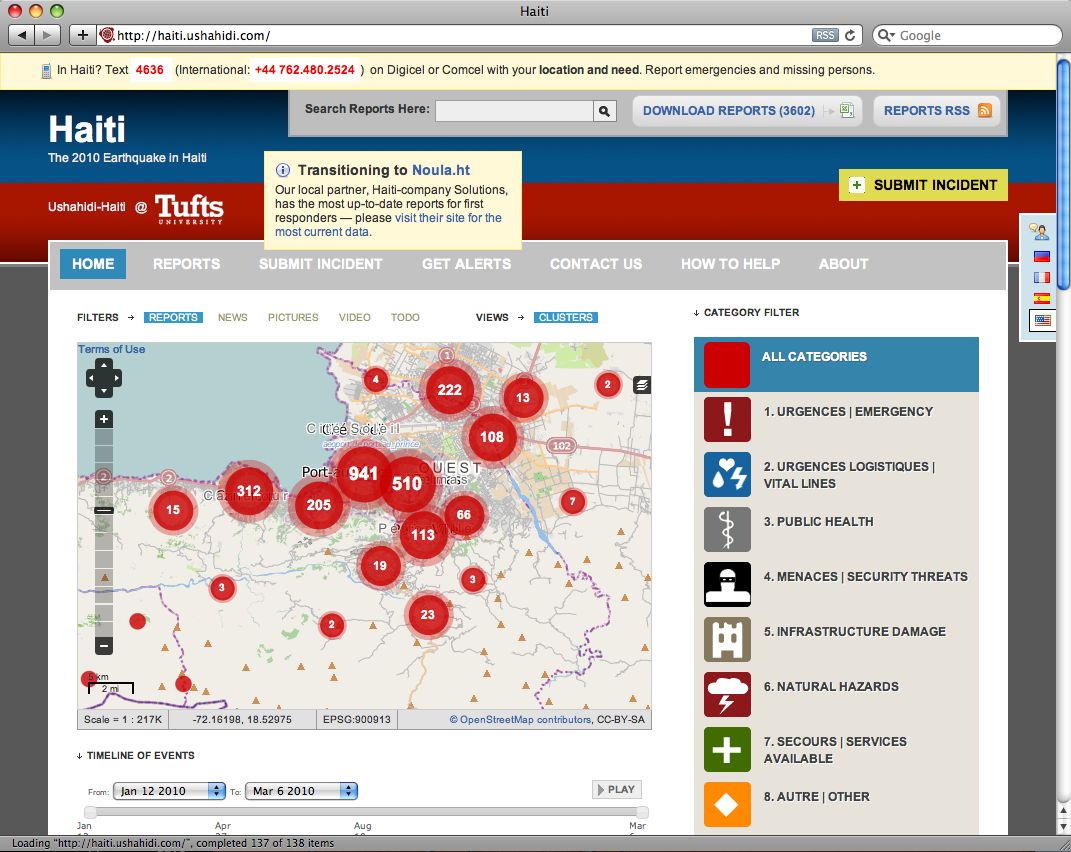Click the Search Reports input field
1071x852 pixels.
pos(514,111)
